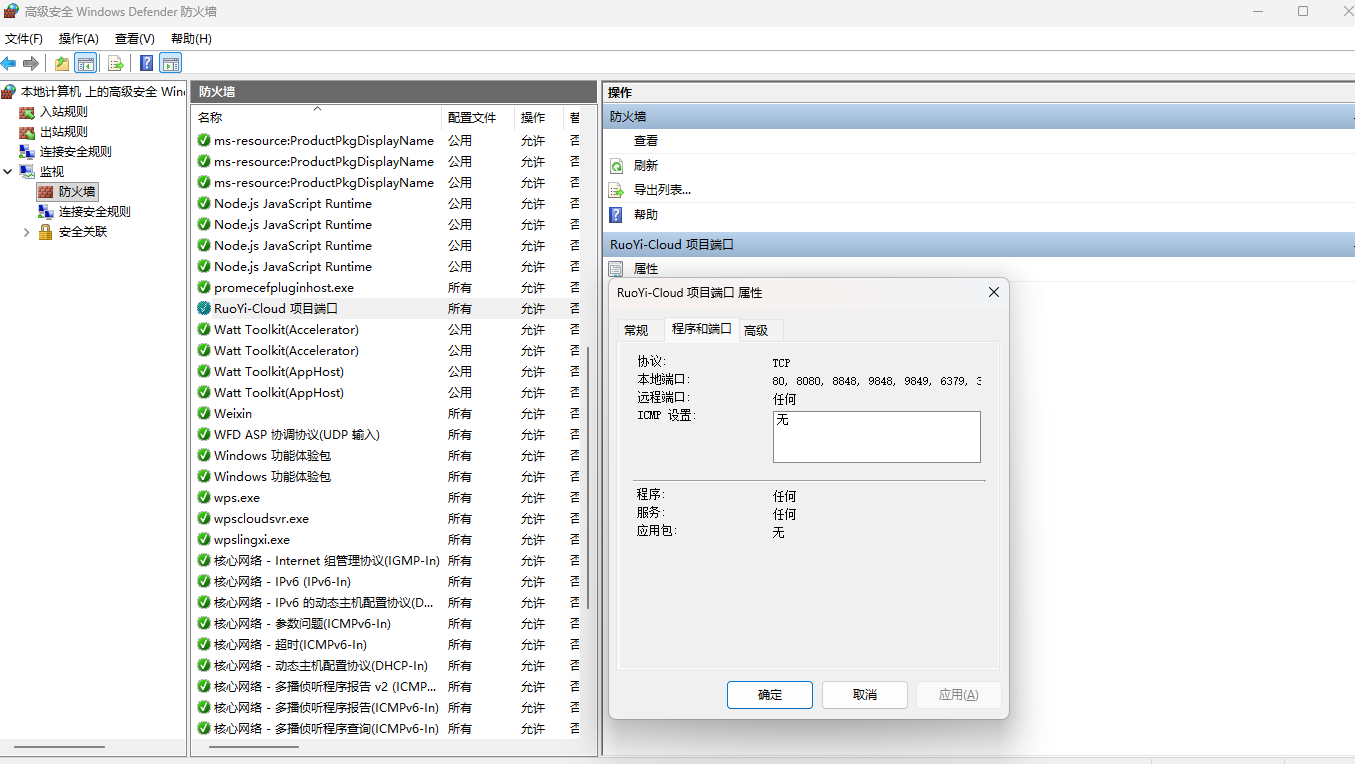This screenshot has height=764, width=1355.
Task: Select 核心网络 - 动态主机配置协议(DHCP-In) row
Action: (x=388, y=666)
